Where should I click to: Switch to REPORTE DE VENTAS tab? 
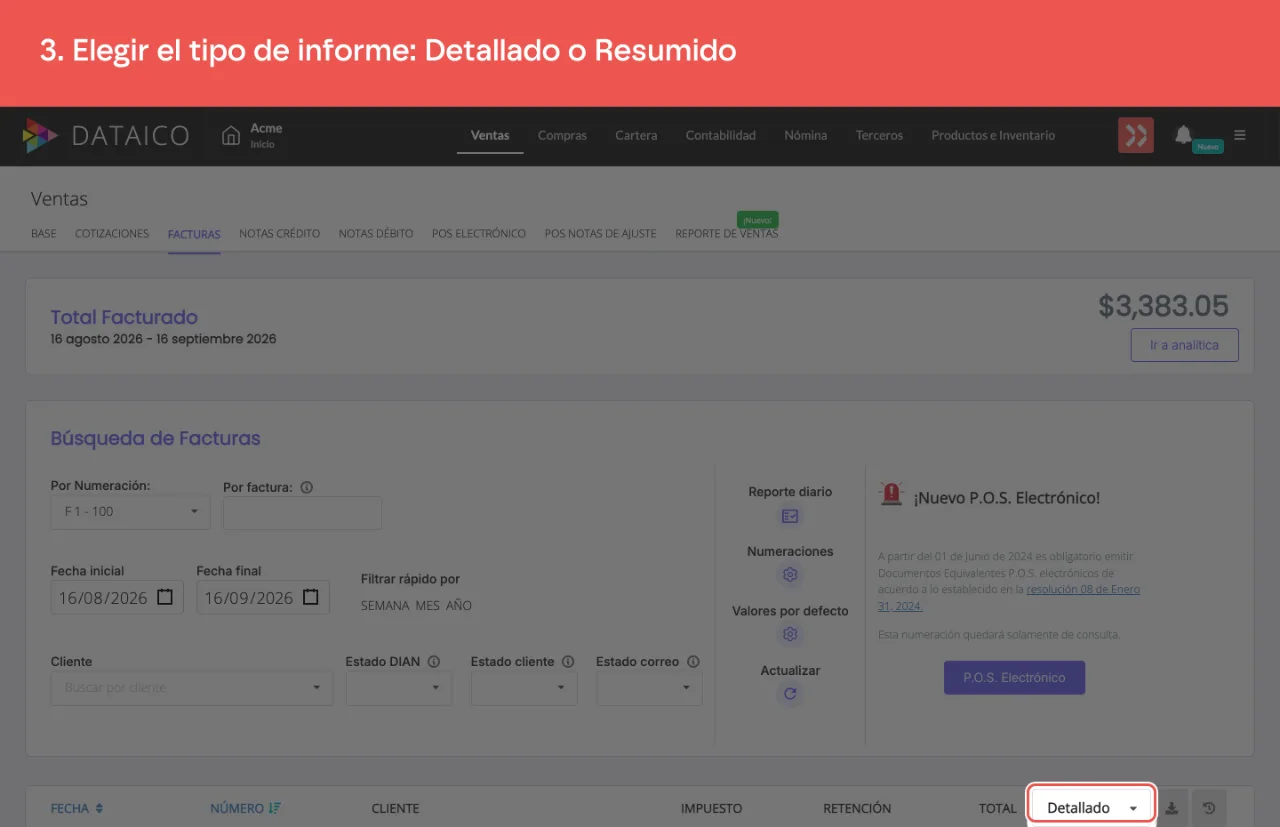(727, 233)
